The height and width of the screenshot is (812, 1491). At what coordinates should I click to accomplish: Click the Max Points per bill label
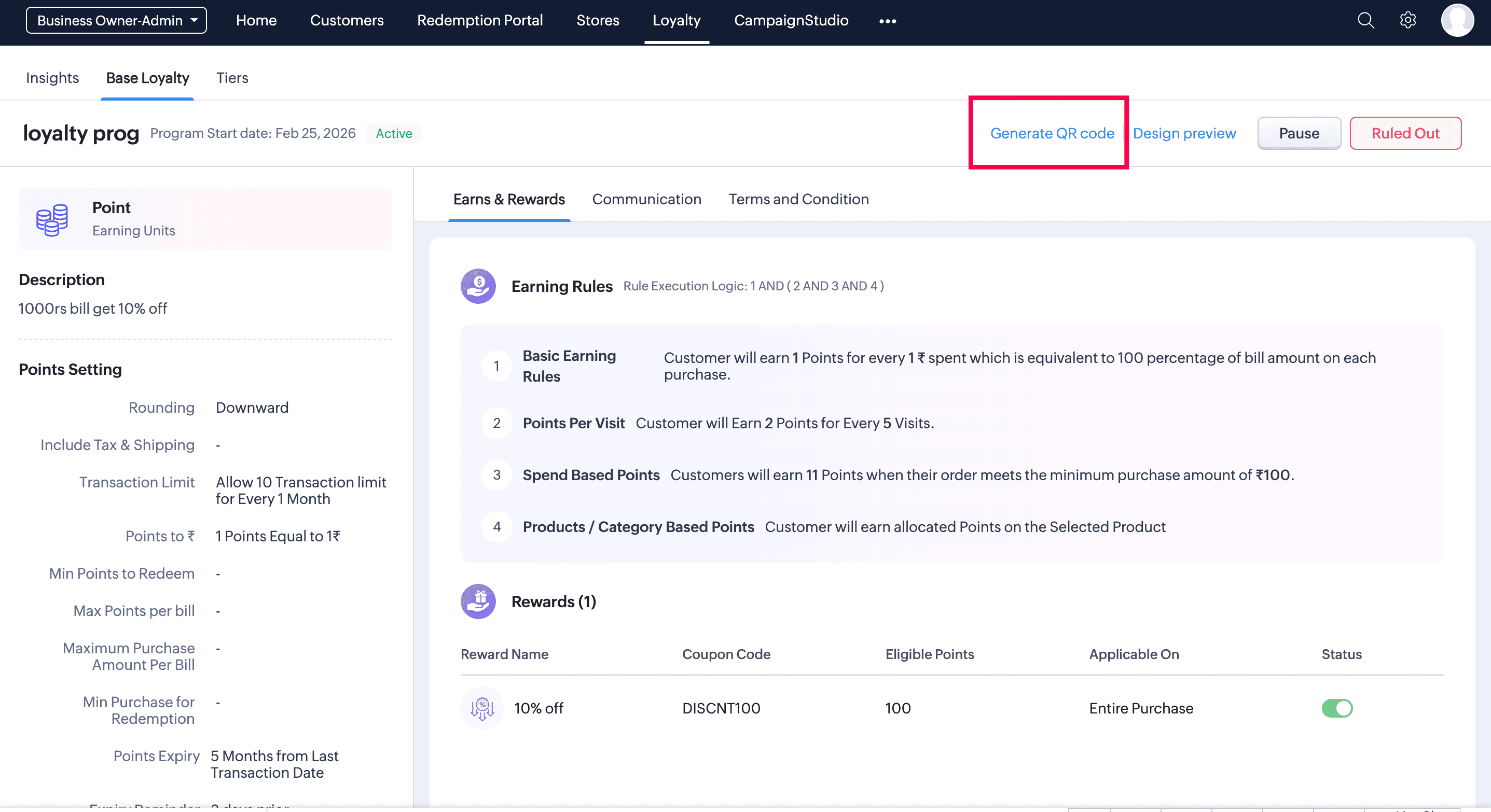pos(134,611)
